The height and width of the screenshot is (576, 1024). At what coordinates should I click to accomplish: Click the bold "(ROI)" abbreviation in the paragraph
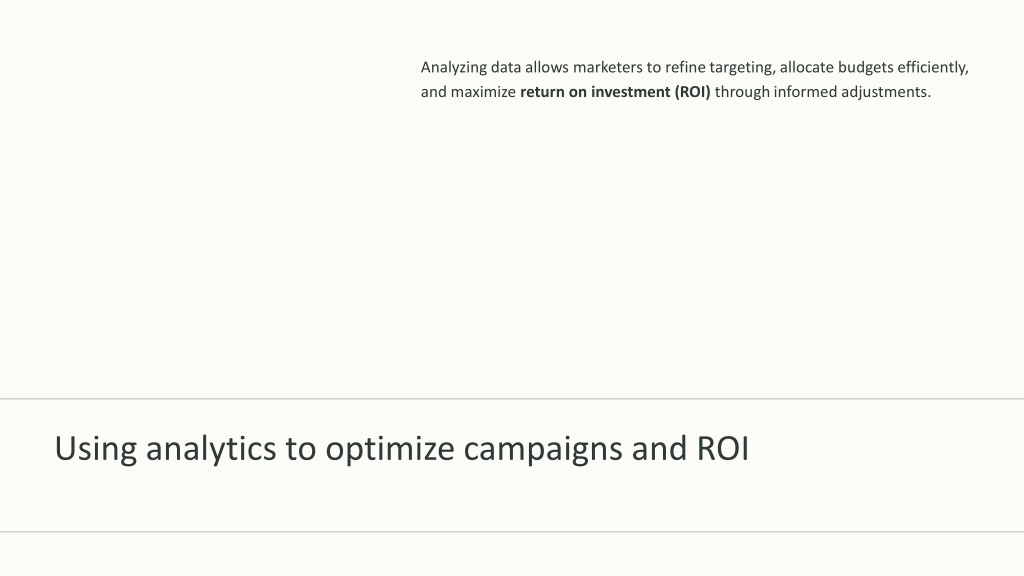pyautogui.click(x=691, y=92)
